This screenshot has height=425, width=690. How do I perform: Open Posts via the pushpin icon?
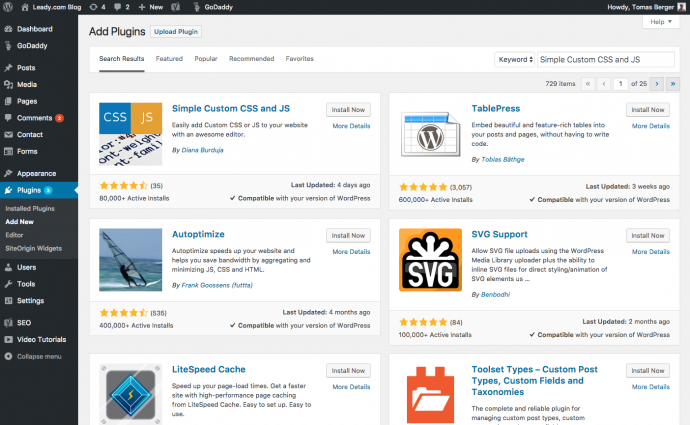coord(8,68)
